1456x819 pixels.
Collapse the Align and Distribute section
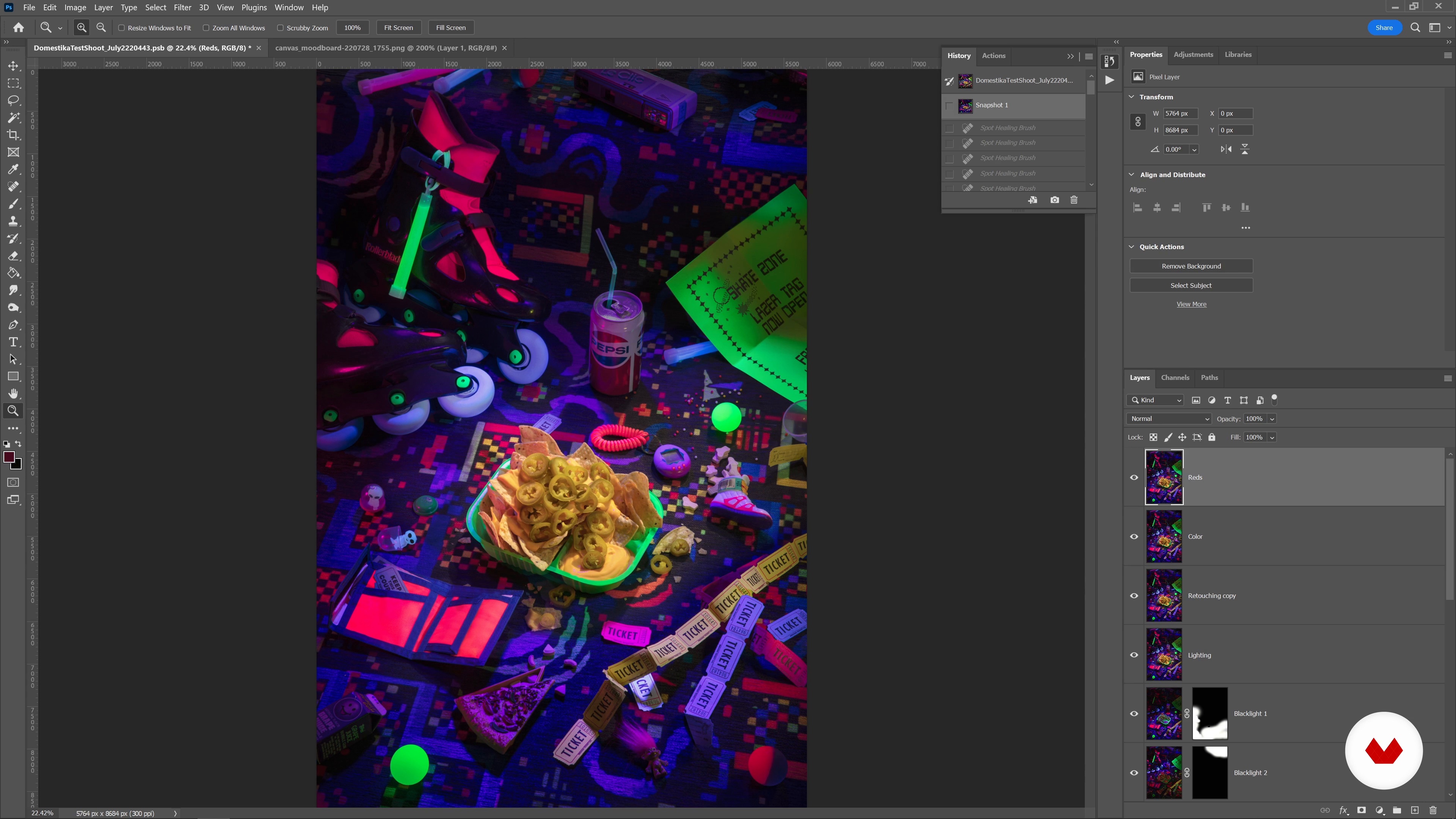point(1131,175)
